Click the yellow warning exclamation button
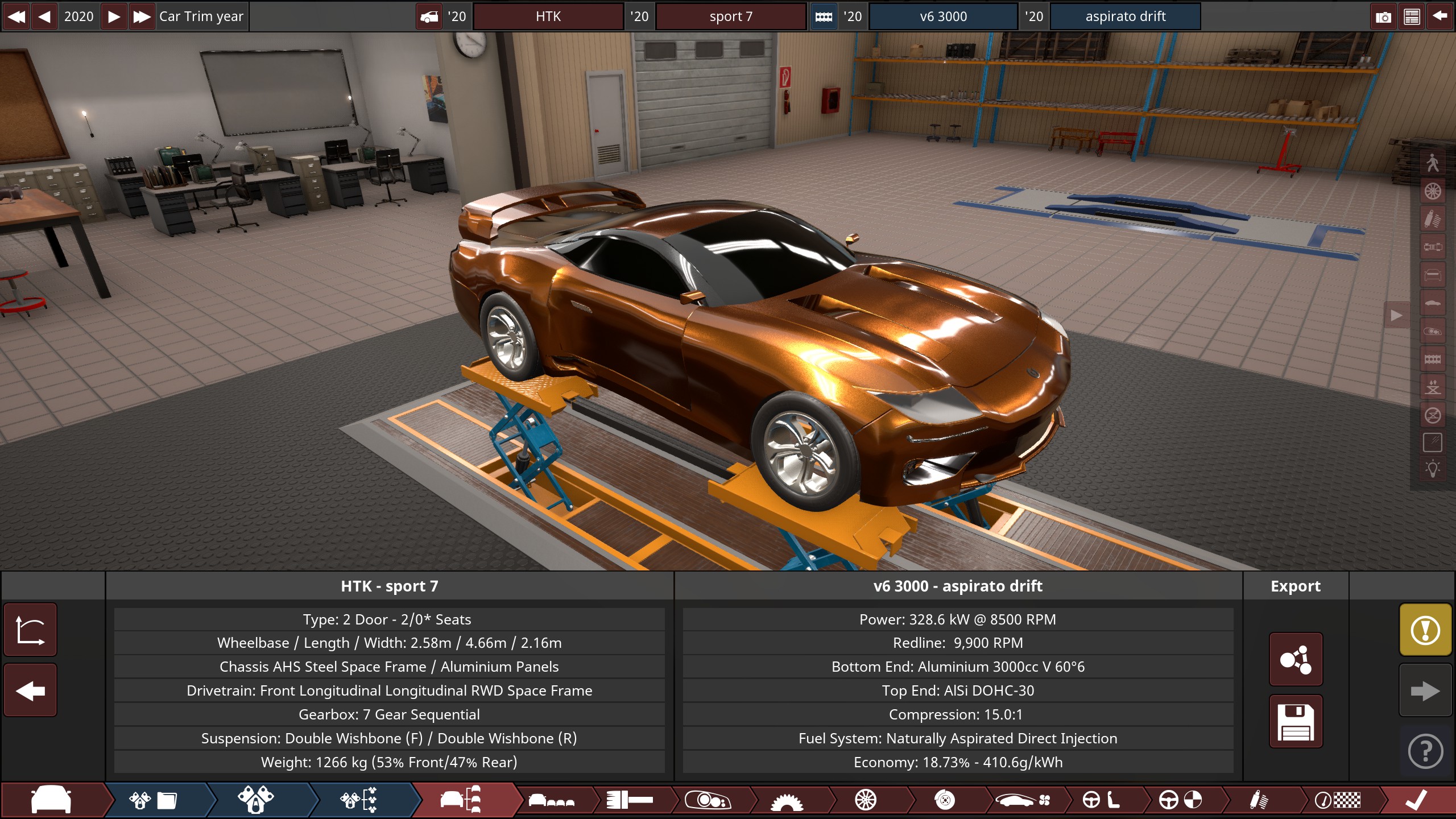The width and height of the screenshot is (1456, 819). pos(1425,630)
